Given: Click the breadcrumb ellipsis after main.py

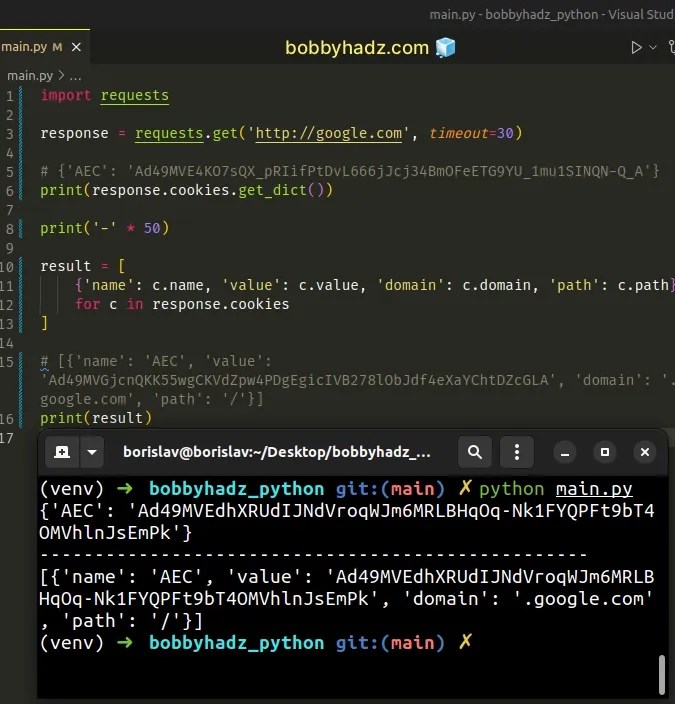Looking at the screenshot, I should [x=75, y=76].
